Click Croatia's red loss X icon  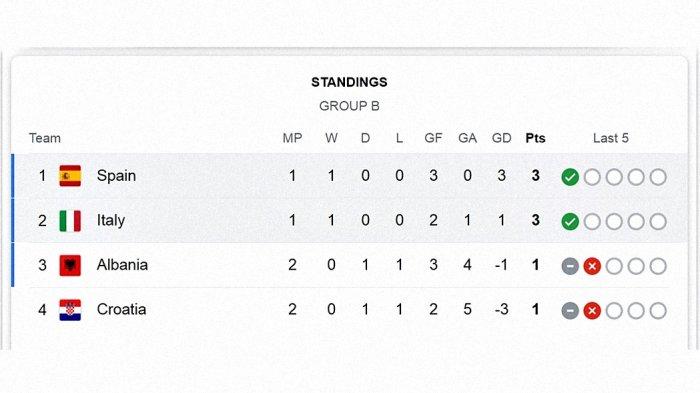pyautogui.click(x=592, y=311)
